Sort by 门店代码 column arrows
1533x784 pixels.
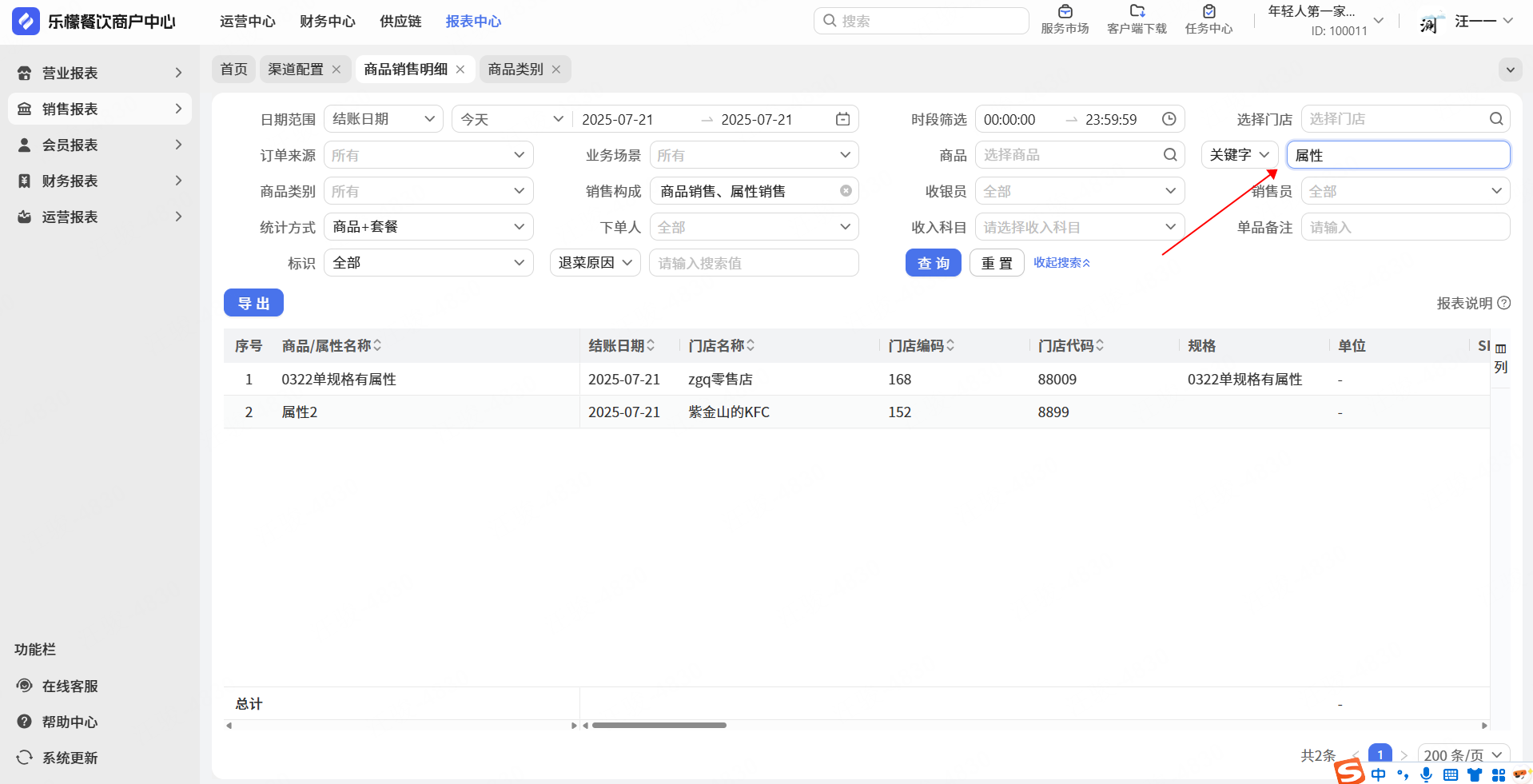[x=1100, y=345]
